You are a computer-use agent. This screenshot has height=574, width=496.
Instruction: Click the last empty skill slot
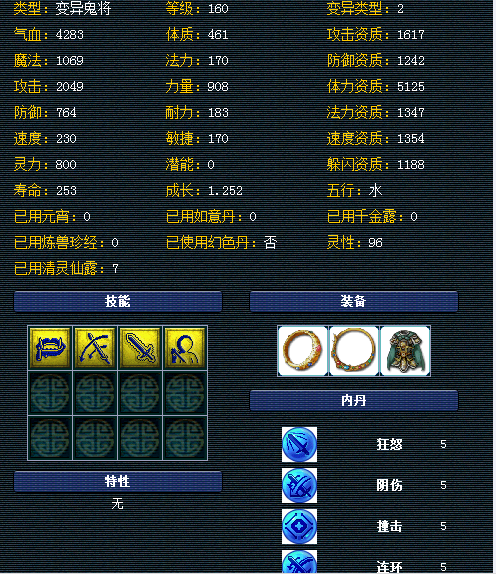point(185,438)
